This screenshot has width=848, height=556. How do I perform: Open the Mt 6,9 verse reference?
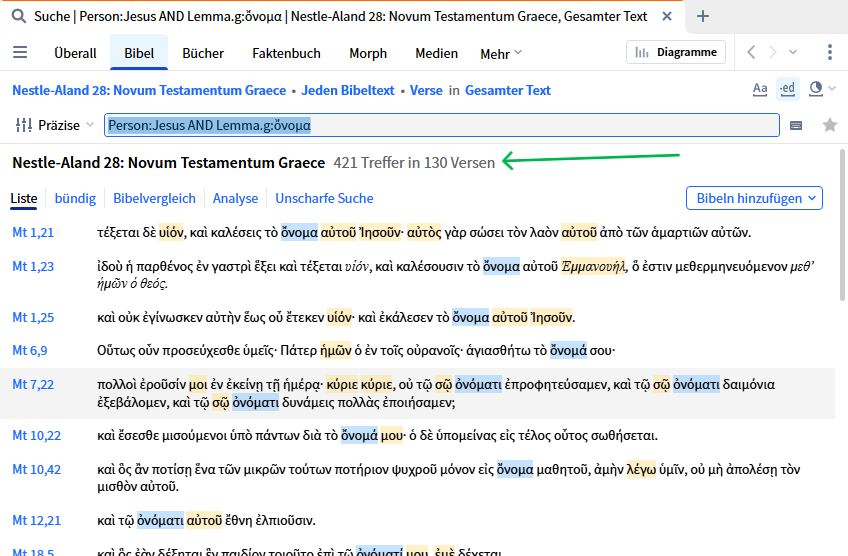tap(30, 350)
